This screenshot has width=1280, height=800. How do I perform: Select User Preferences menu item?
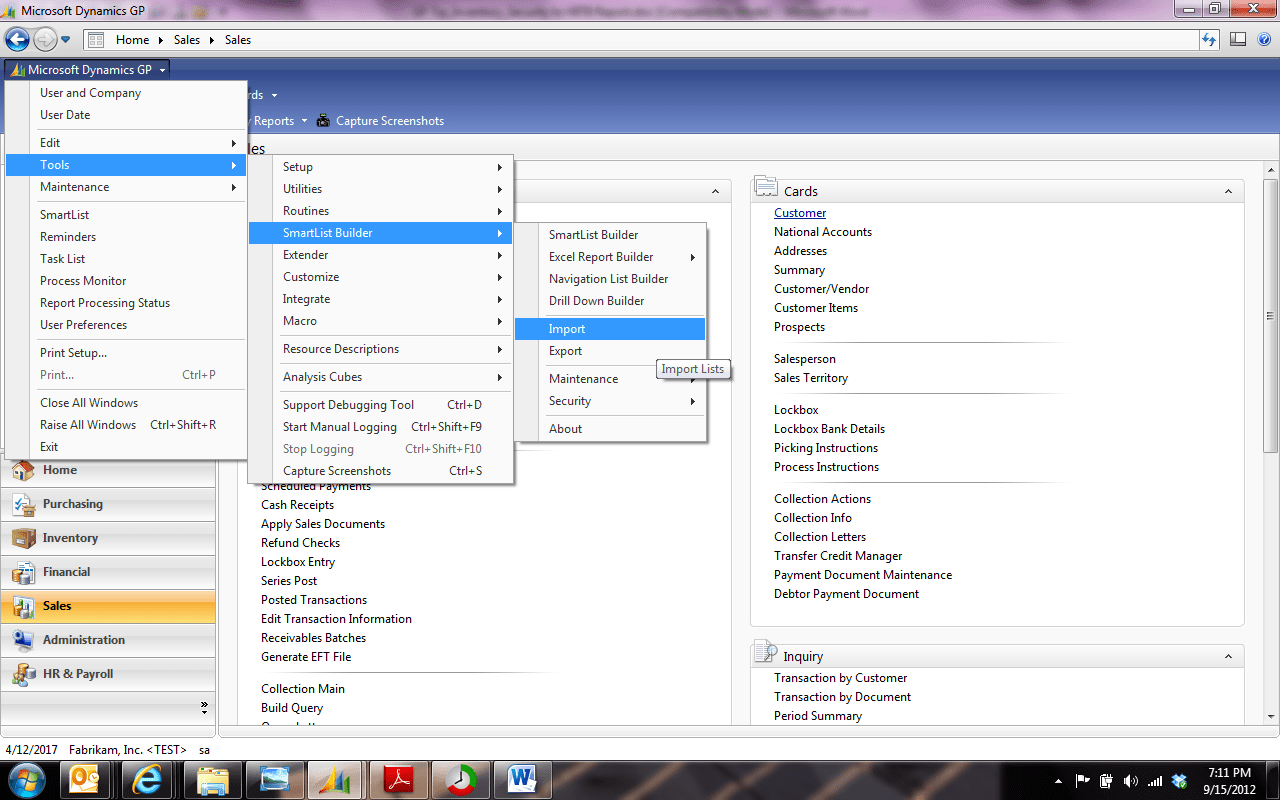click(126, 325)
